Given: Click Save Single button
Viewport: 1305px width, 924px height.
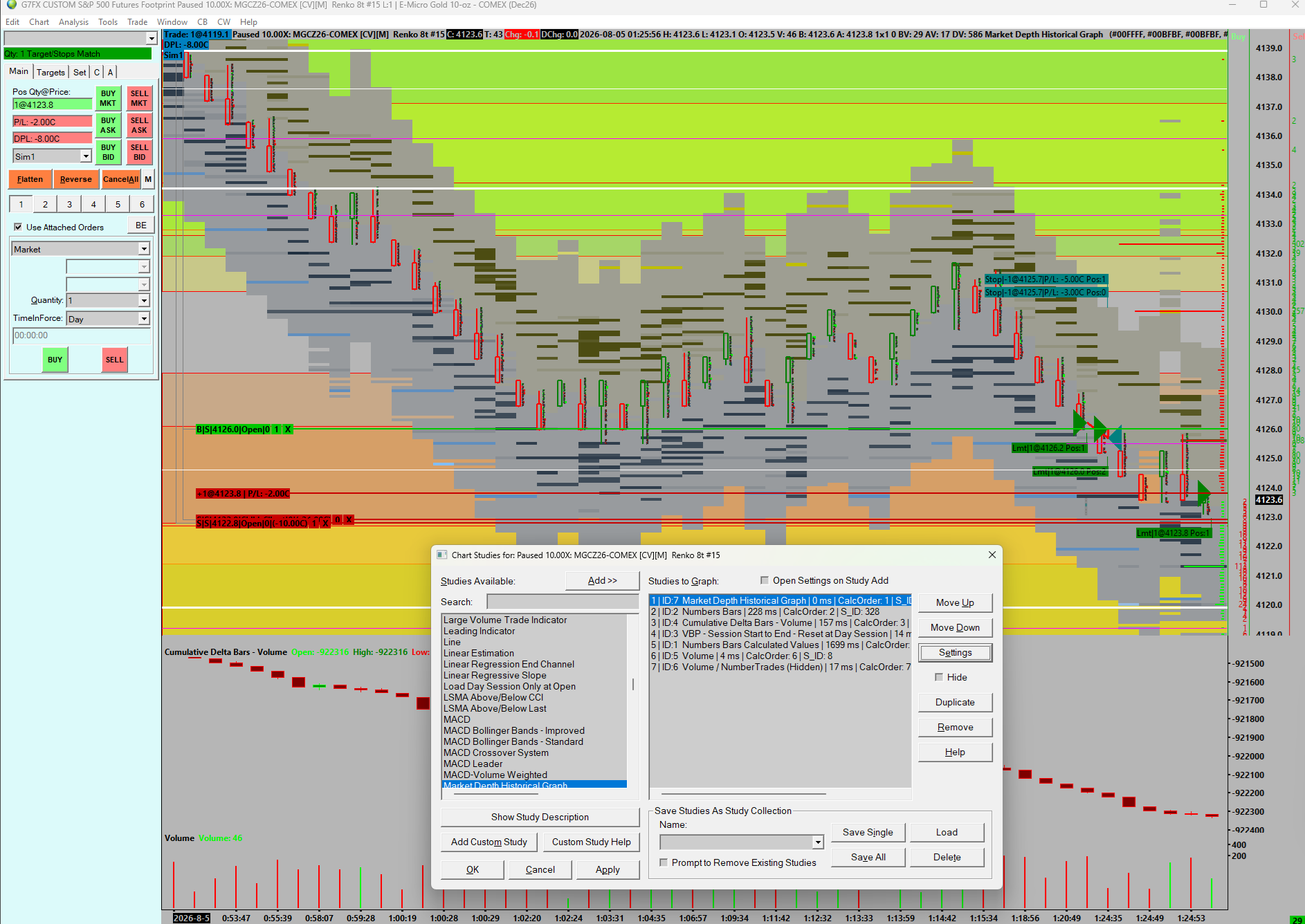Looking at the screenshot, I should pyautogui.click(x=868, y=832).
